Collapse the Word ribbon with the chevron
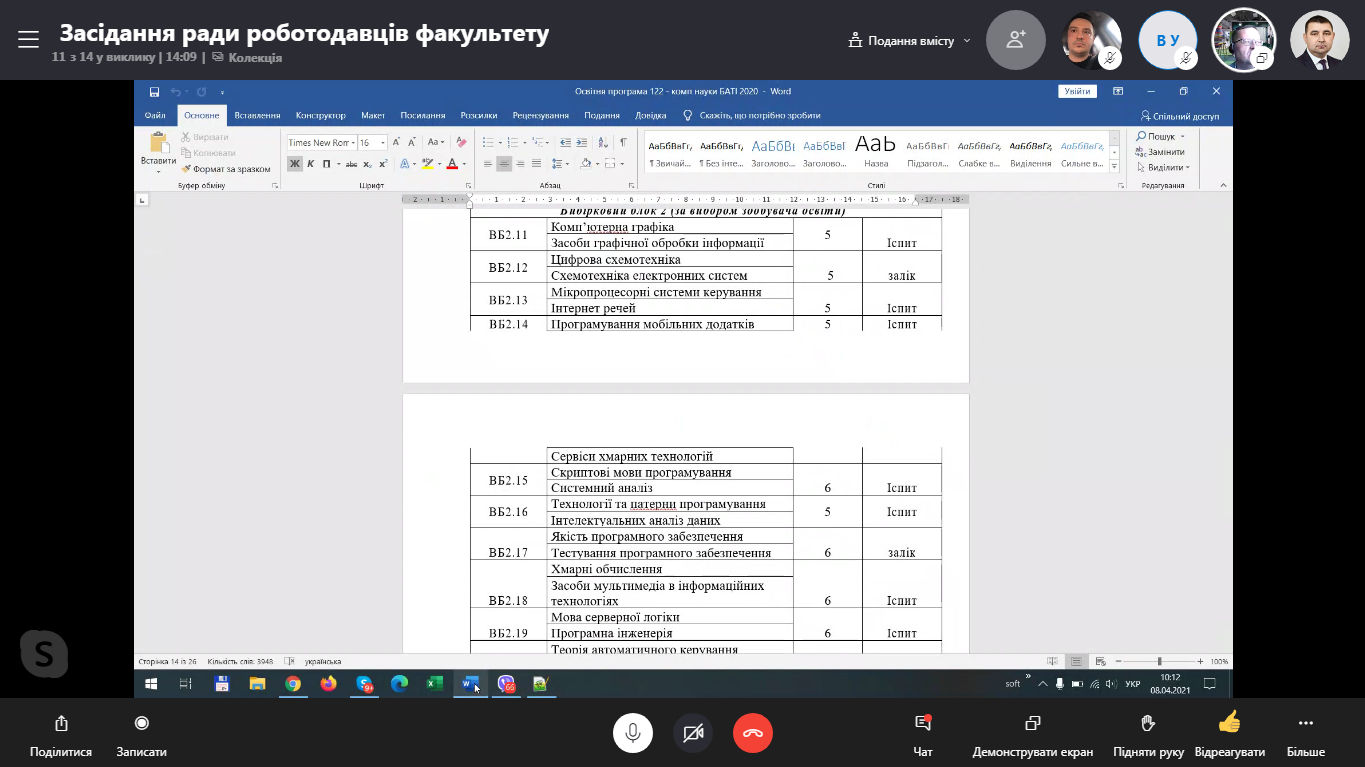Image resolution: width=1365 pixels, height=767 pixels. click(x=1222, y=186)
